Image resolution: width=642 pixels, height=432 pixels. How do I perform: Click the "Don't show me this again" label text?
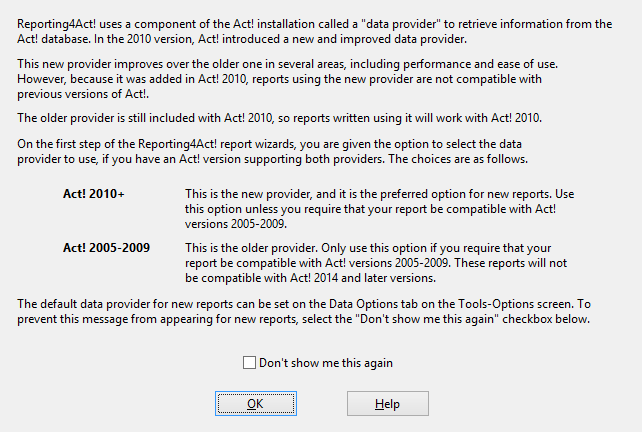[x=326, y=363]
